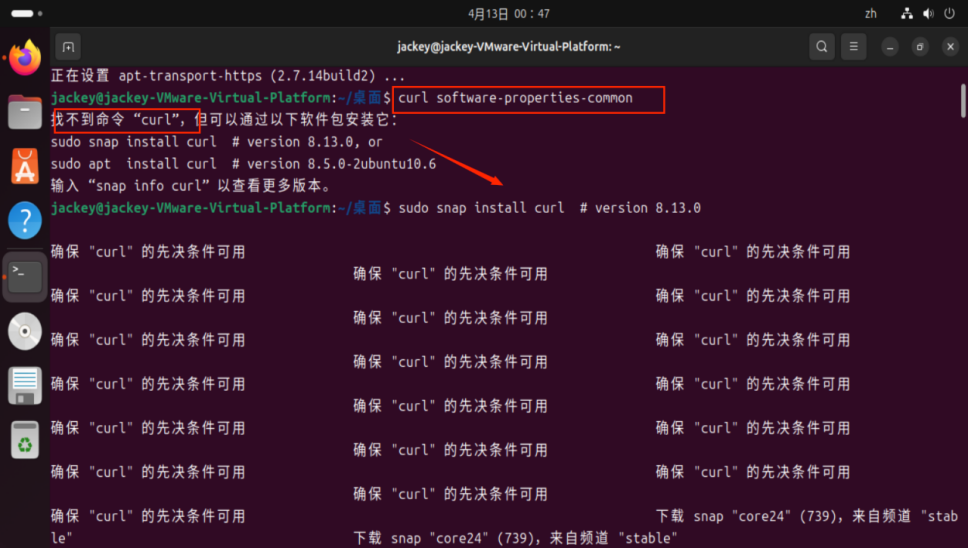Launch the App Center from the dock

pos(25,166)
